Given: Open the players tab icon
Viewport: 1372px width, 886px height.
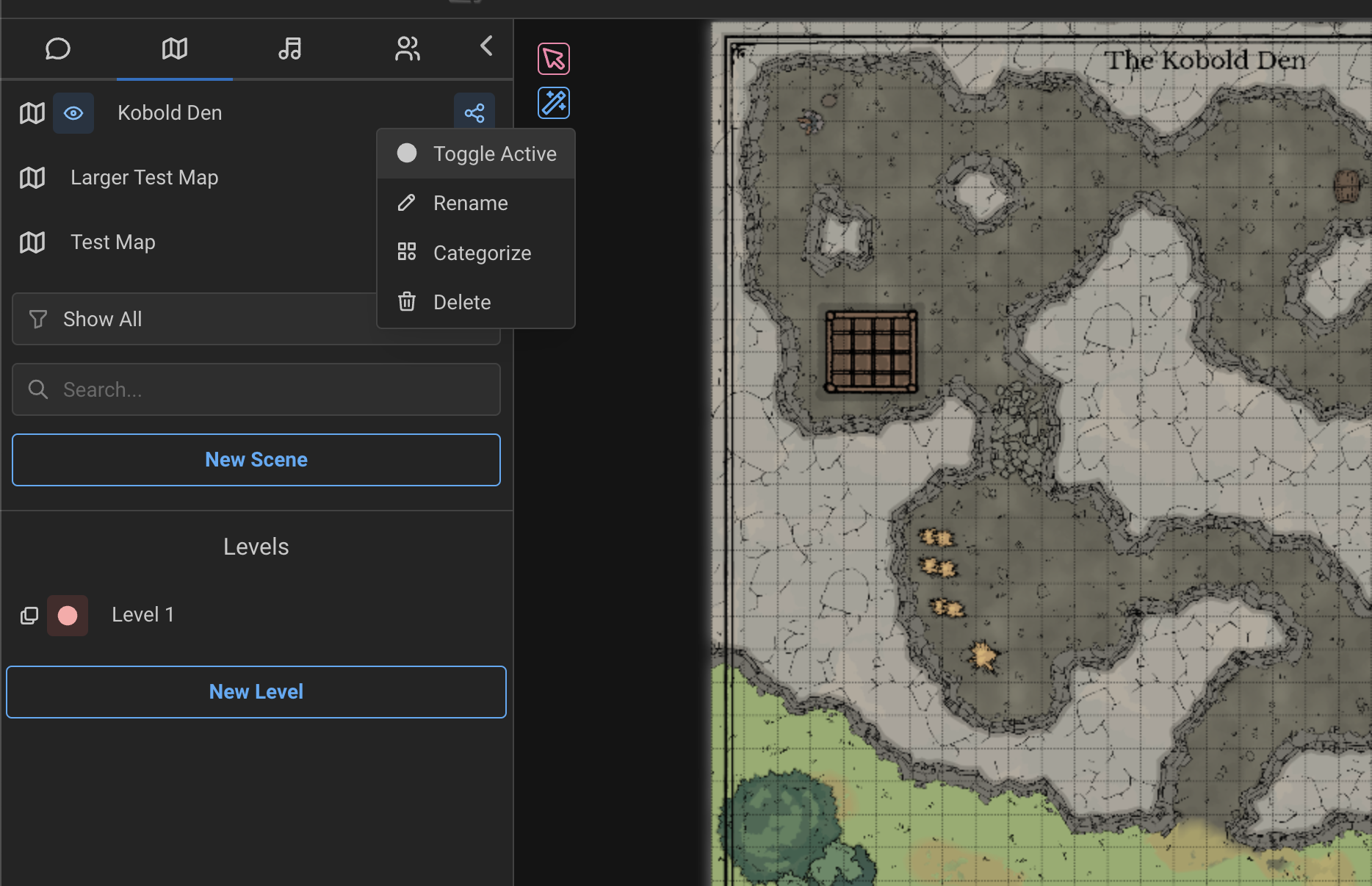Looking at the screenshot, I should pos(407,49).
